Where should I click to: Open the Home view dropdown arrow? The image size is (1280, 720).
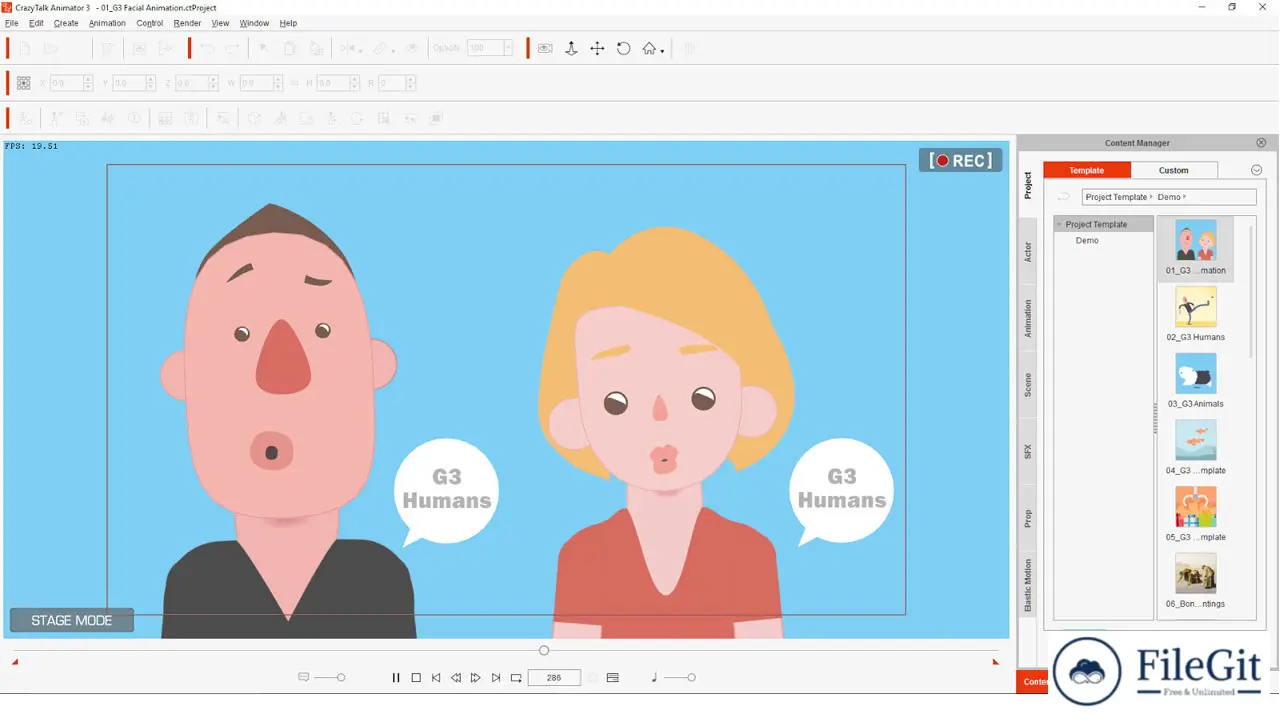662,51
